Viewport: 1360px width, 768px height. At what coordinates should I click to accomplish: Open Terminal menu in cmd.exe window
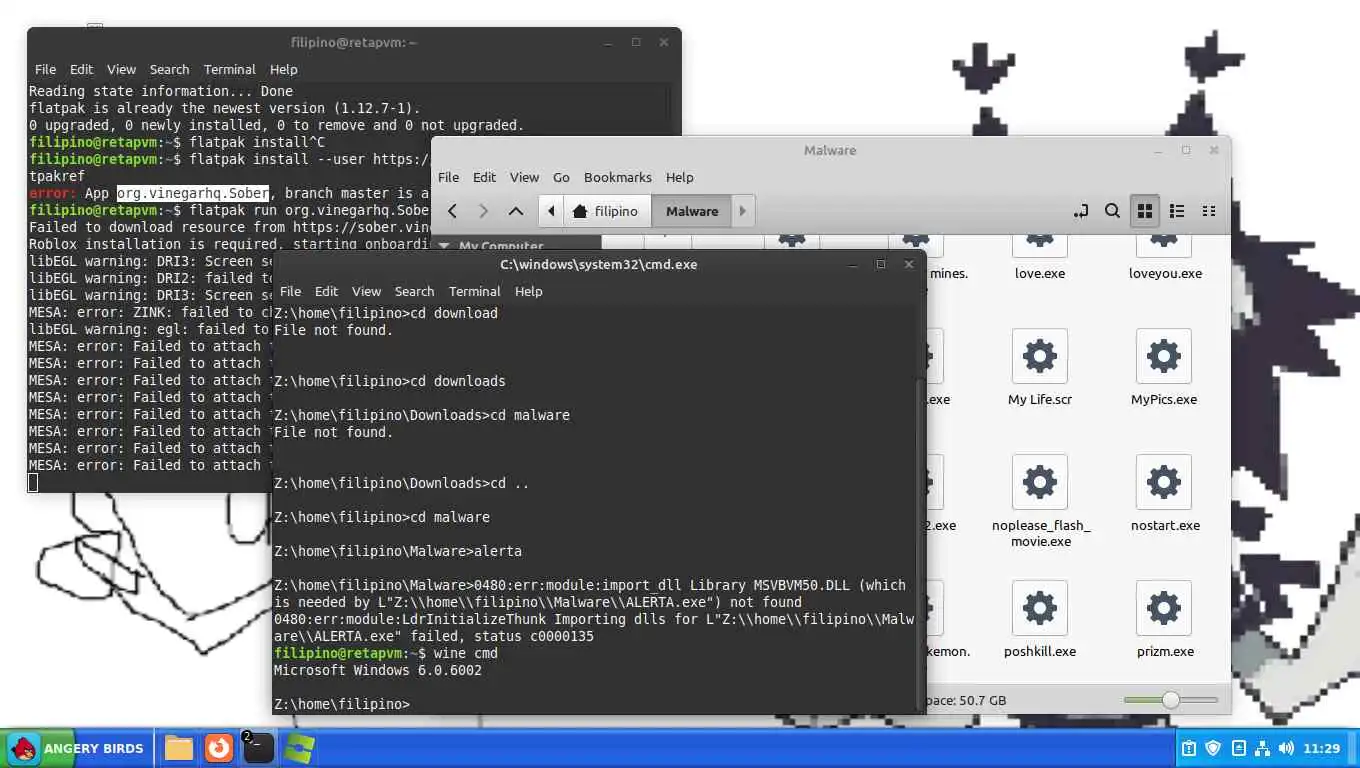pos(474,291)
